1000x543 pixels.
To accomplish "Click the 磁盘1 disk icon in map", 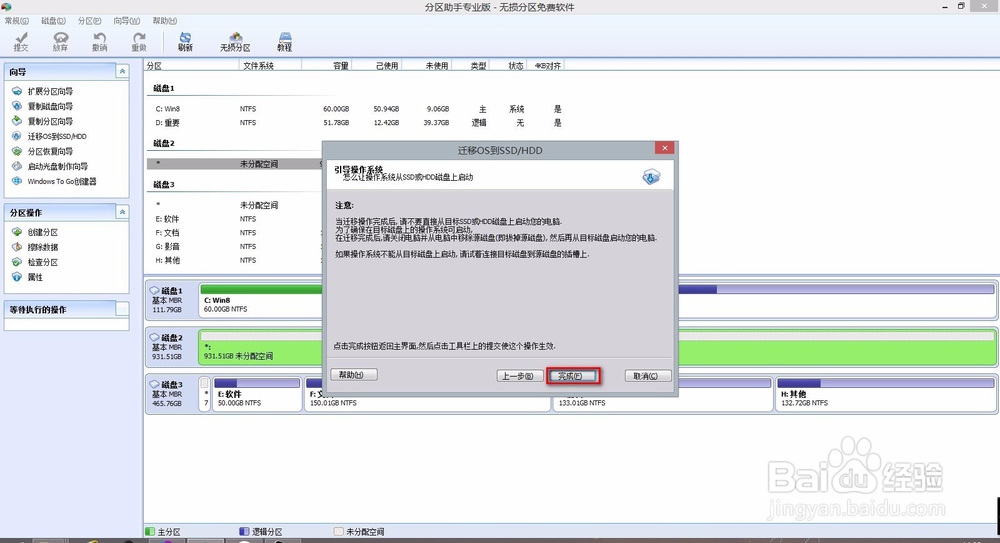I will pyautogui.click(x=154, y=290).
